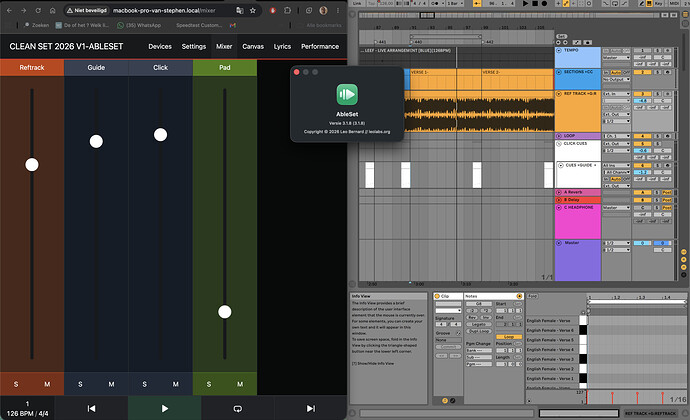The width and height of the screenshot is (690, 420).
Task: Mute the Click channel in AbleSet mixer
Action: click(x=176, y=384)
